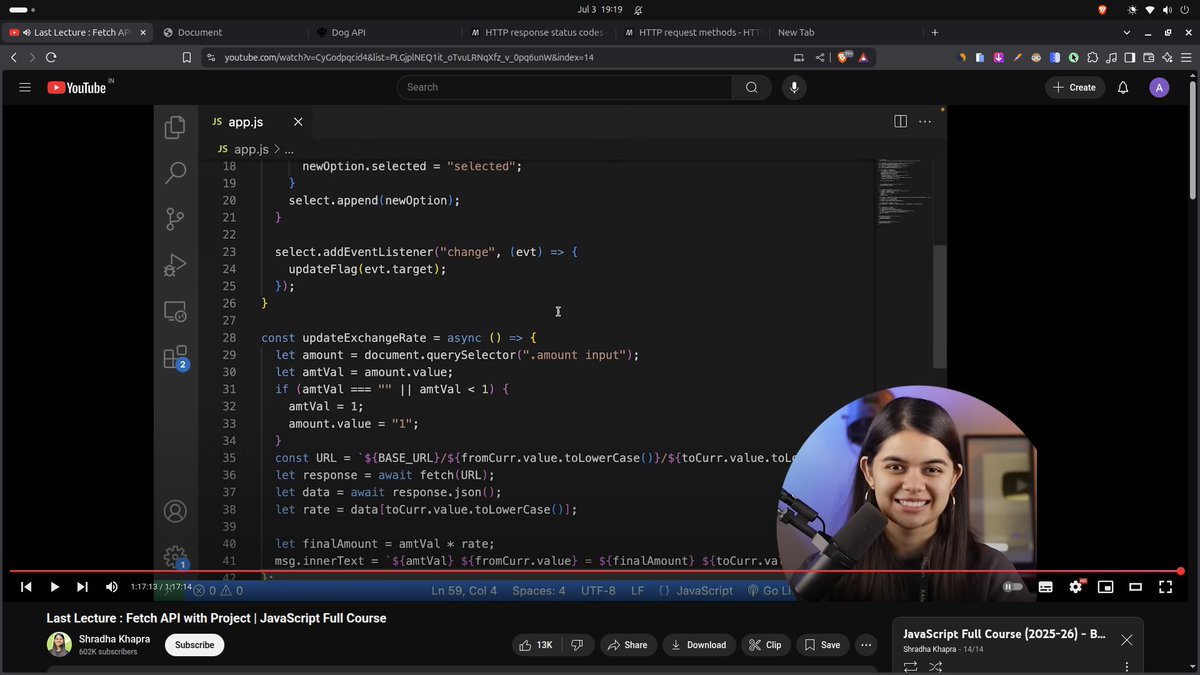The image size is (1200, 675).
Task: Skip to previous video in playlist
Action: (x=26, y=587)
